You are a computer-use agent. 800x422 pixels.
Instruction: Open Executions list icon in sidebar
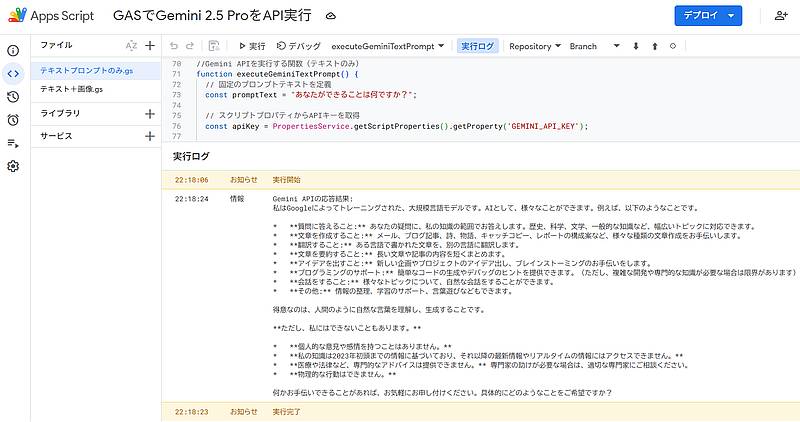point(13,143)
